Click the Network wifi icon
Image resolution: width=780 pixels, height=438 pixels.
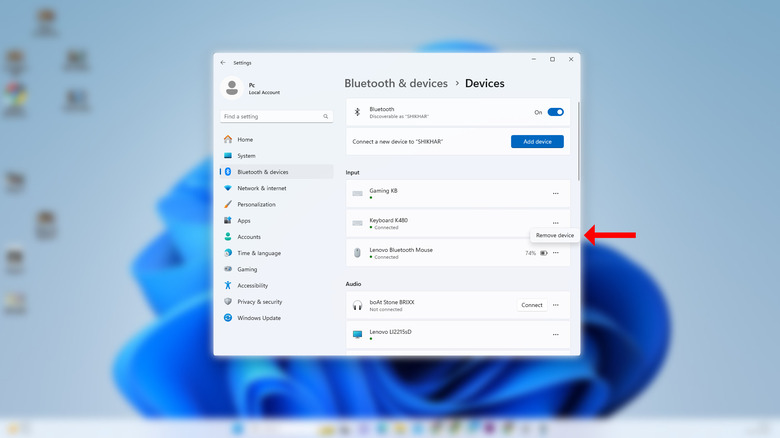pos(228,188)
